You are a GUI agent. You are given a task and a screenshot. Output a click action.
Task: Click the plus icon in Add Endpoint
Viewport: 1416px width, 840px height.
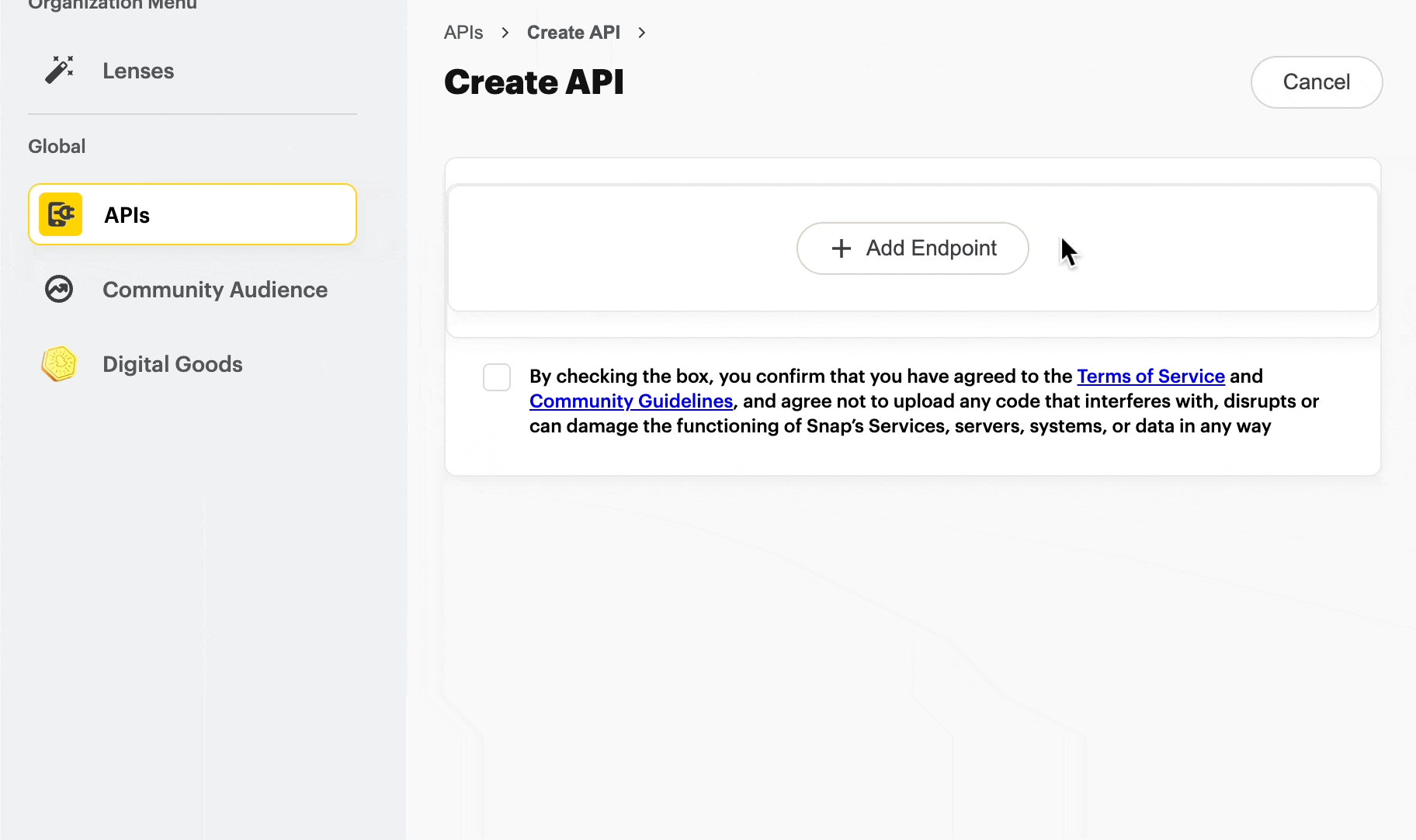click(841, 248)
